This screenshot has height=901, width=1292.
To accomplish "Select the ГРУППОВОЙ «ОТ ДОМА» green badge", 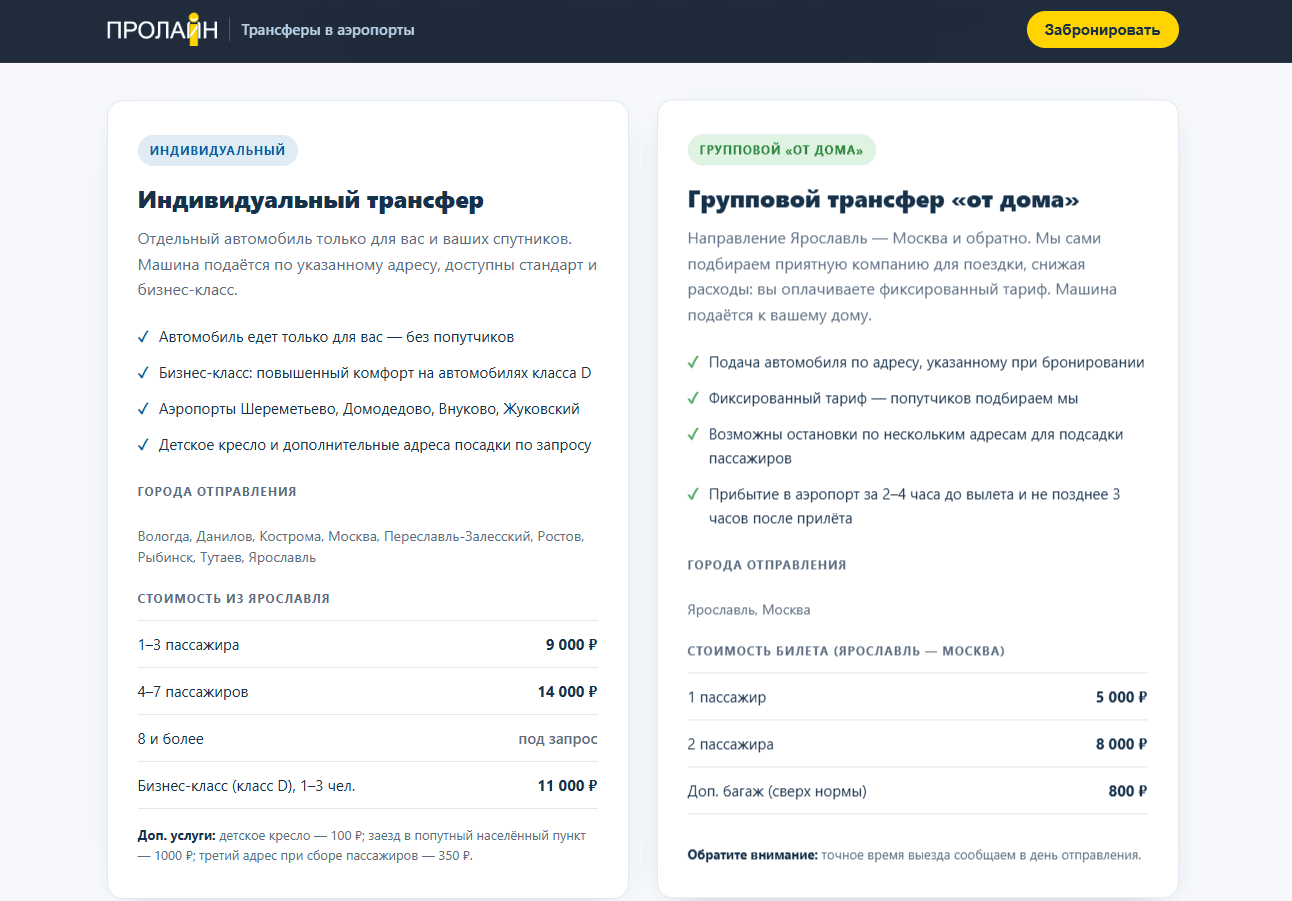I will coord(781,151).
